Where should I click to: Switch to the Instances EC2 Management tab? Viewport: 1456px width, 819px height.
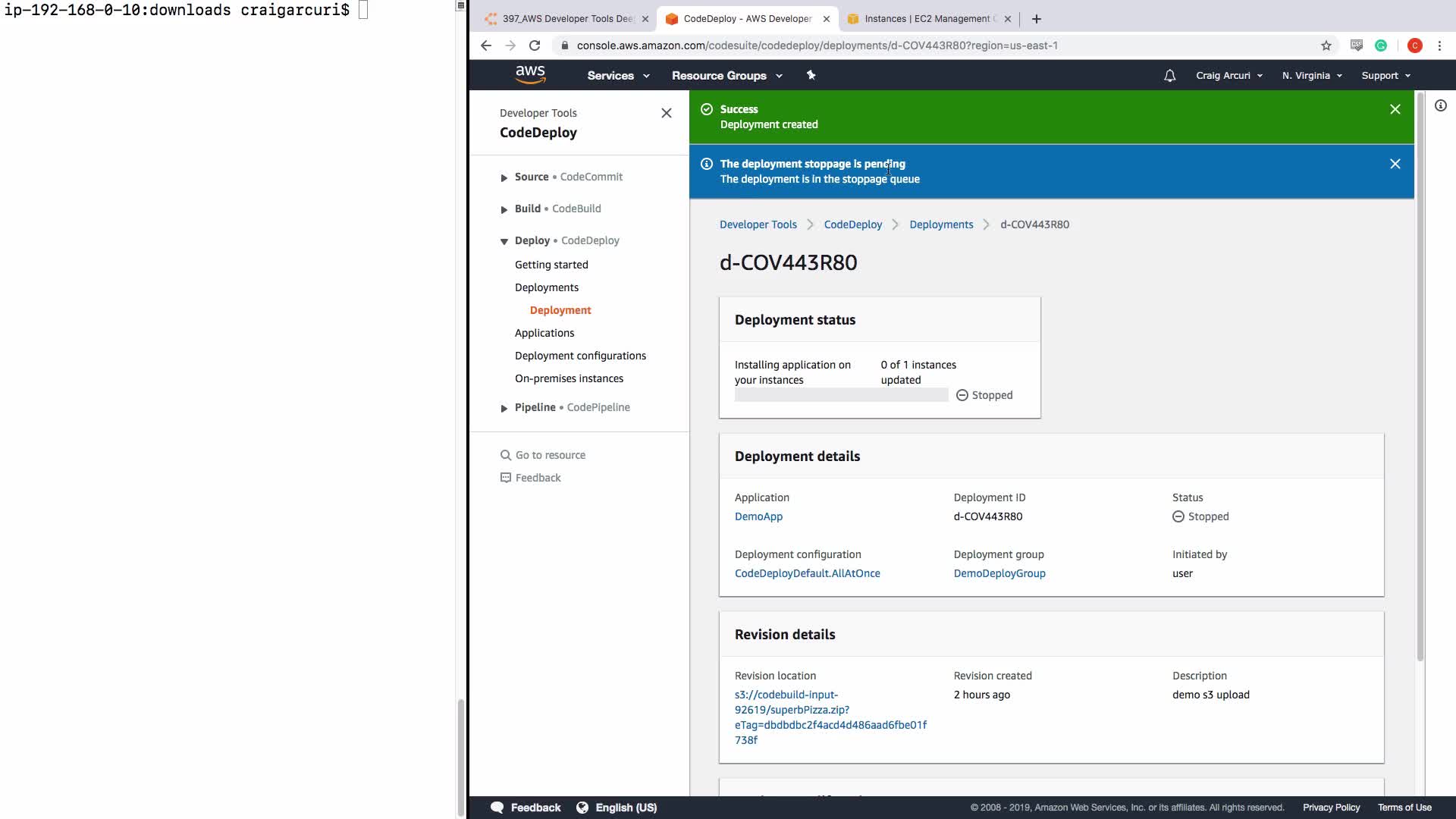pyautogui.click(x=927, y=19)
